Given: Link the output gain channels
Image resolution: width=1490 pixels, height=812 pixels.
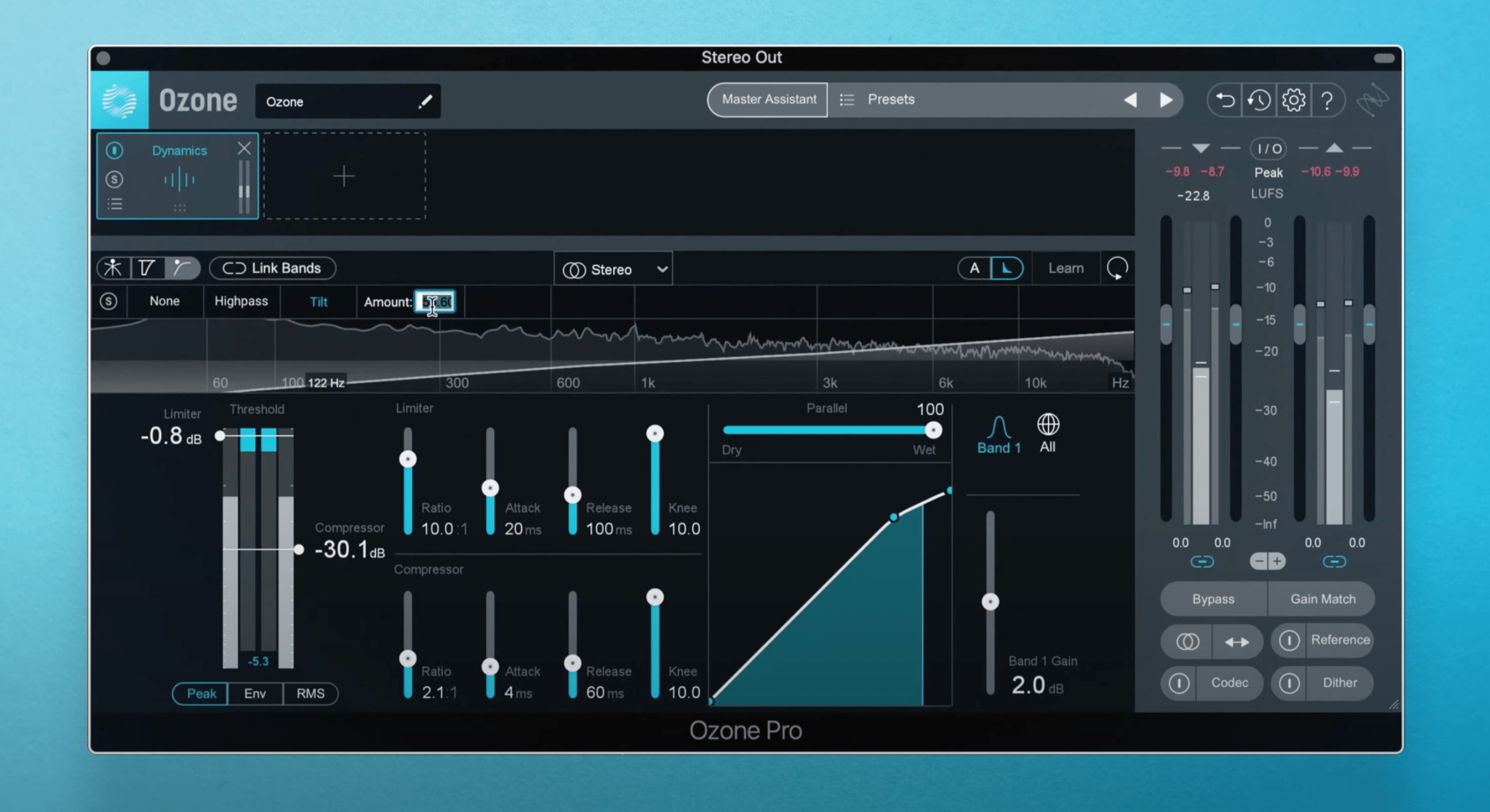Looking at the screenshot, I should [x=1334, y=561].
